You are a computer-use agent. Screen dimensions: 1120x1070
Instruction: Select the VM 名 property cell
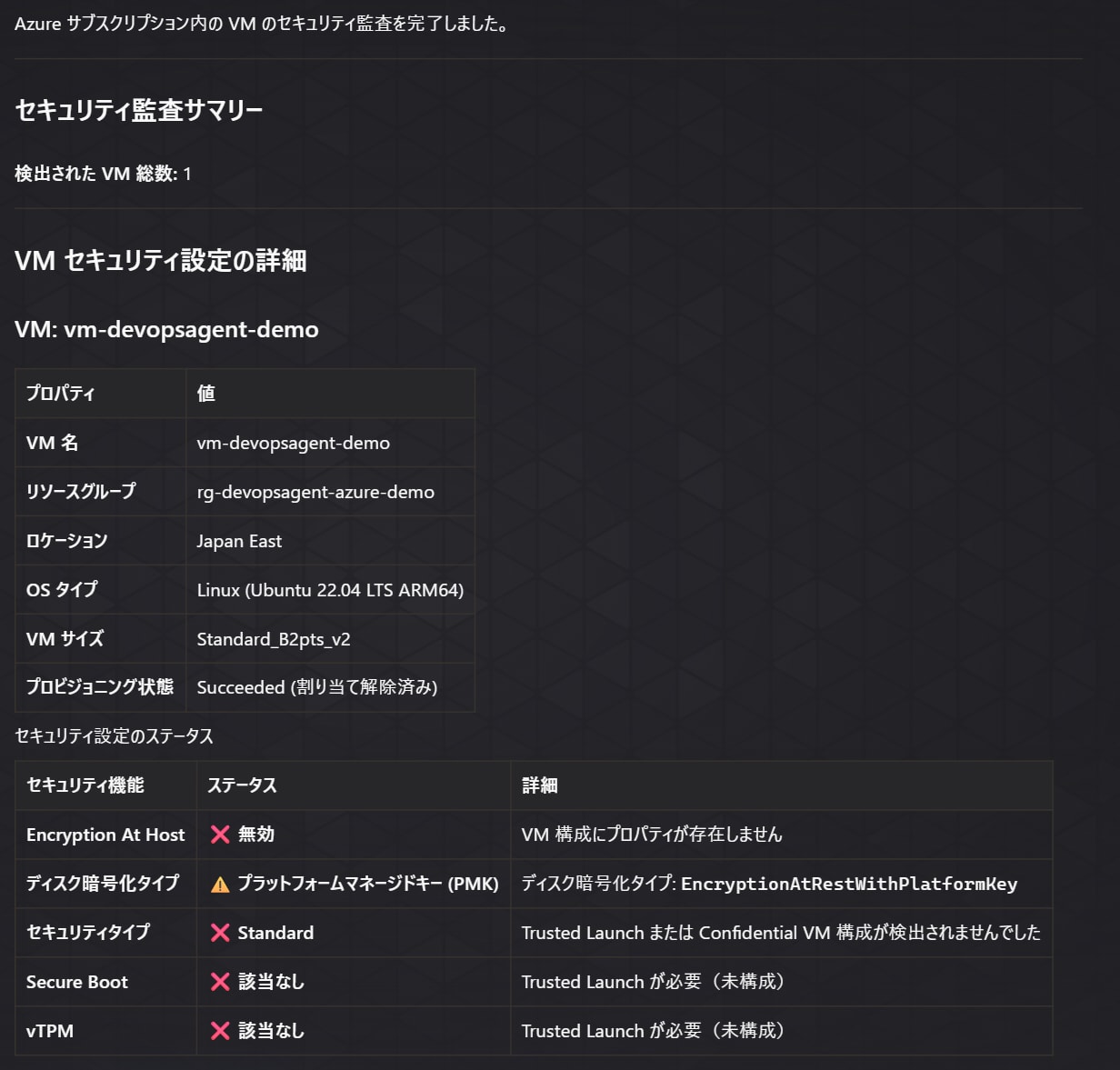click(101, 443)
